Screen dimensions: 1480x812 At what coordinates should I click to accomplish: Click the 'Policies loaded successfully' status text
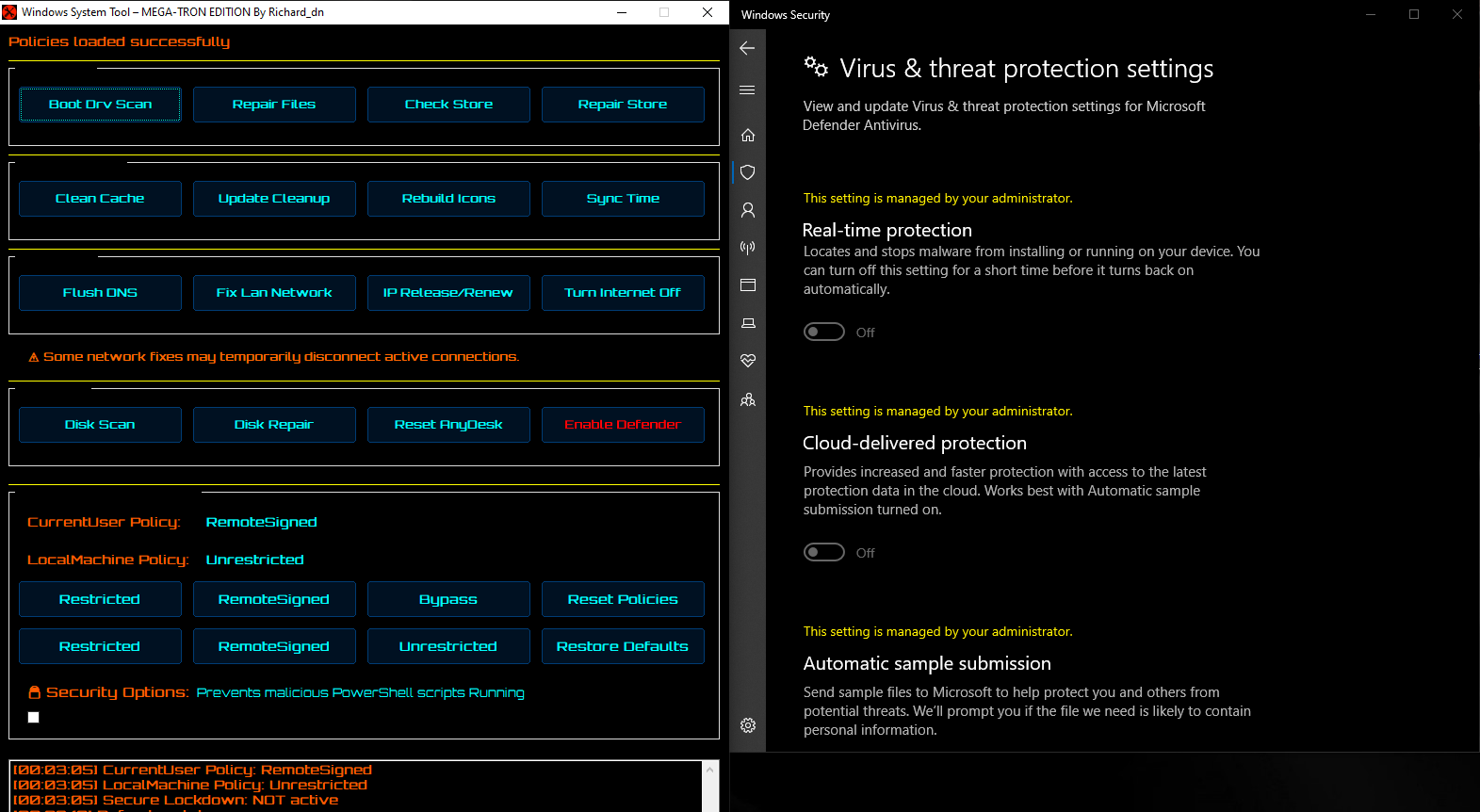[119, 41]
